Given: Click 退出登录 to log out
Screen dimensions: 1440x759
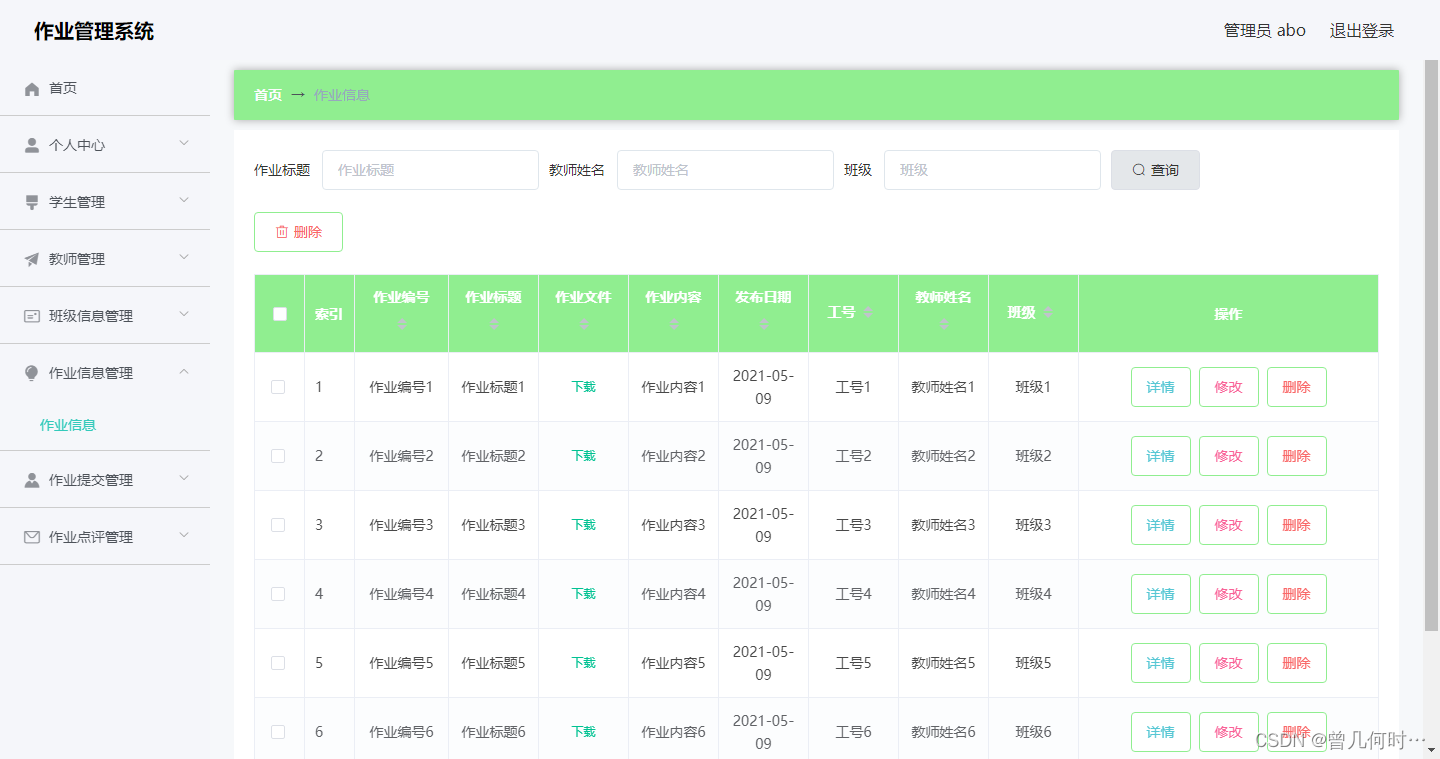Looking at the screenshot, I should point(1361,30).
